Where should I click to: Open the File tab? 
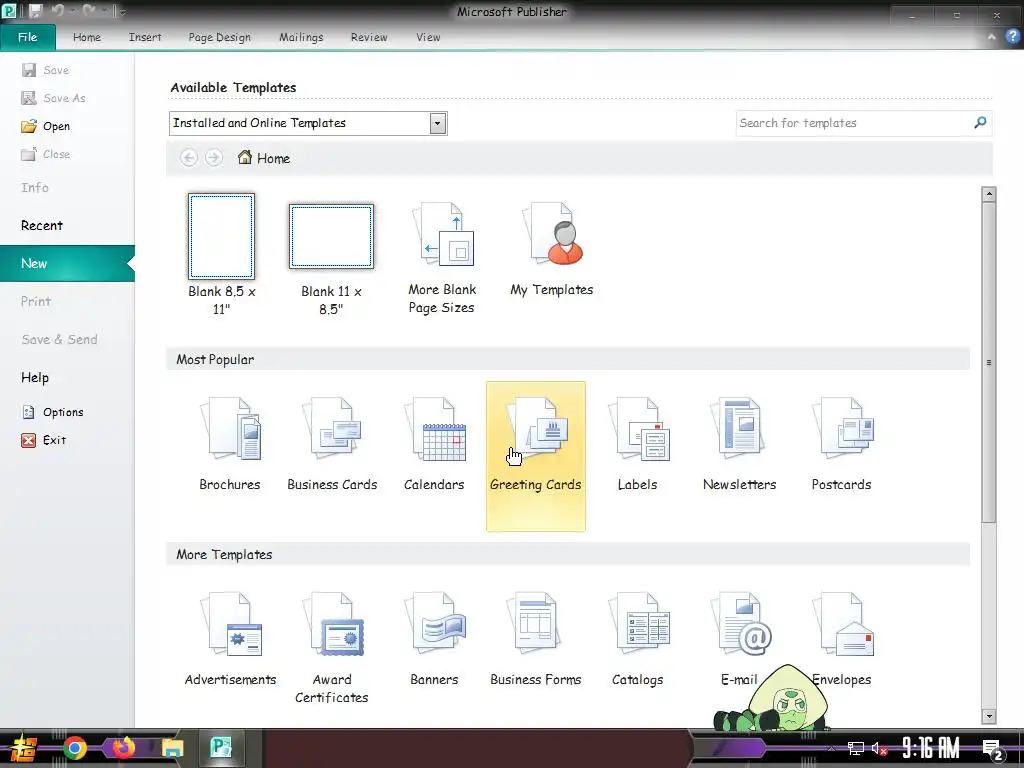(27, 37)
